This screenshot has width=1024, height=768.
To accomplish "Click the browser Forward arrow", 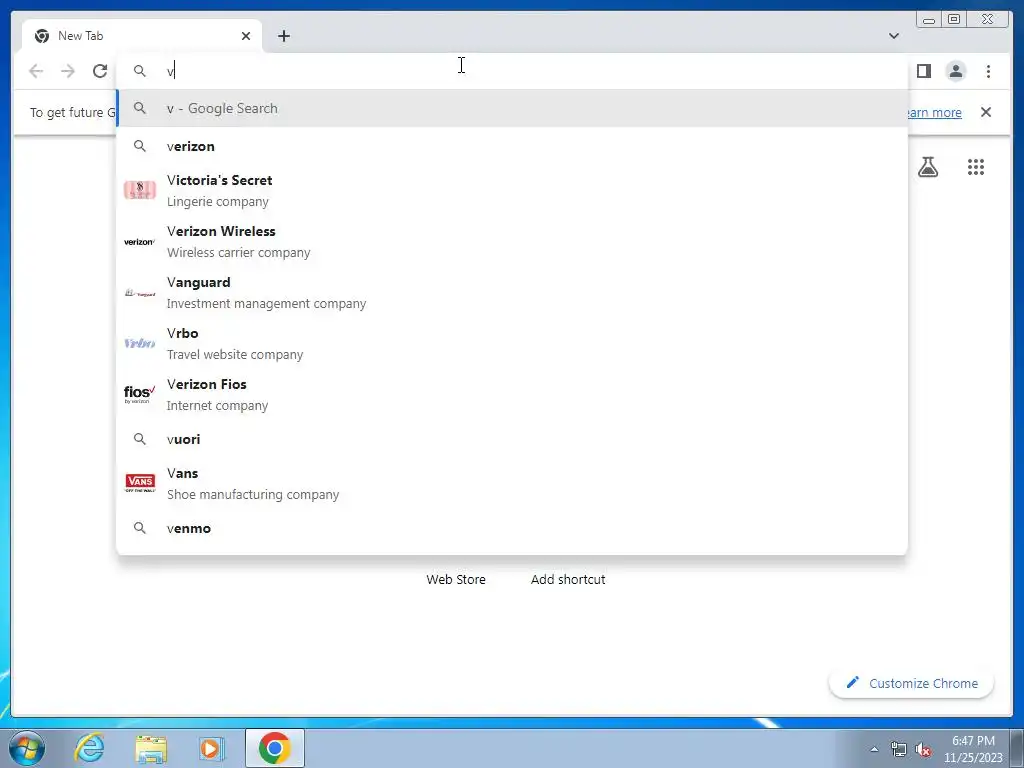I will click(x=68, y=71).
